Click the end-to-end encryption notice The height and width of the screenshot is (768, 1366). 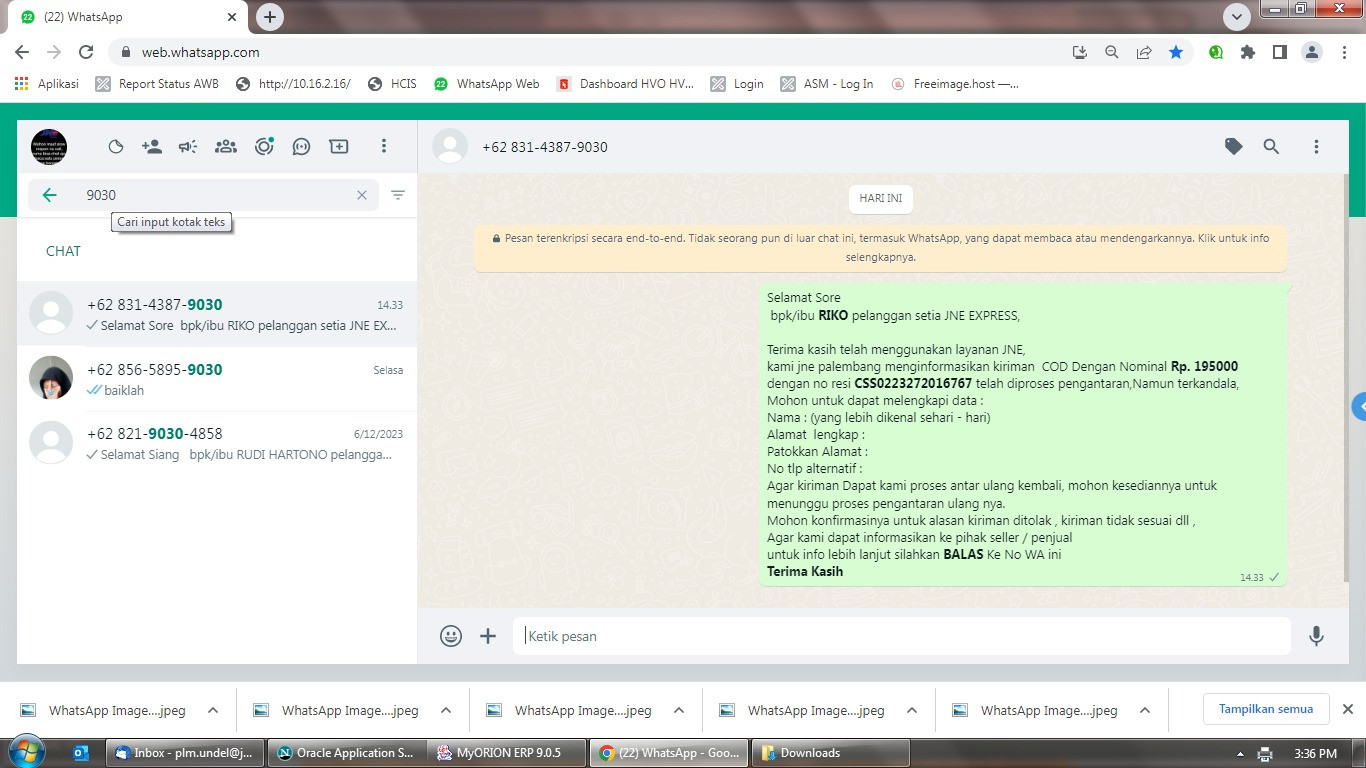tap(881, 247)
